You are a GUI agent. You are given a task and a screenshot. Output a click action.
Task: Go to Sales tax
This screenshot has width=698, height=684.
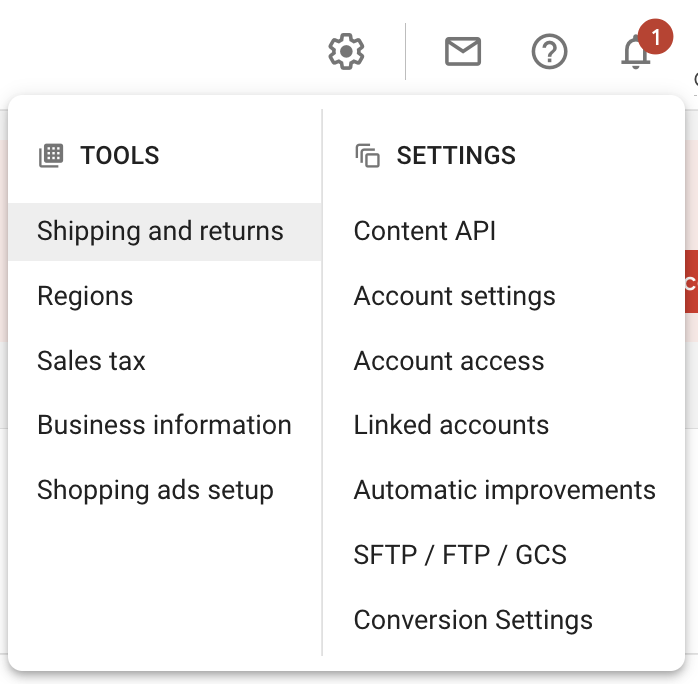(165, 361)
